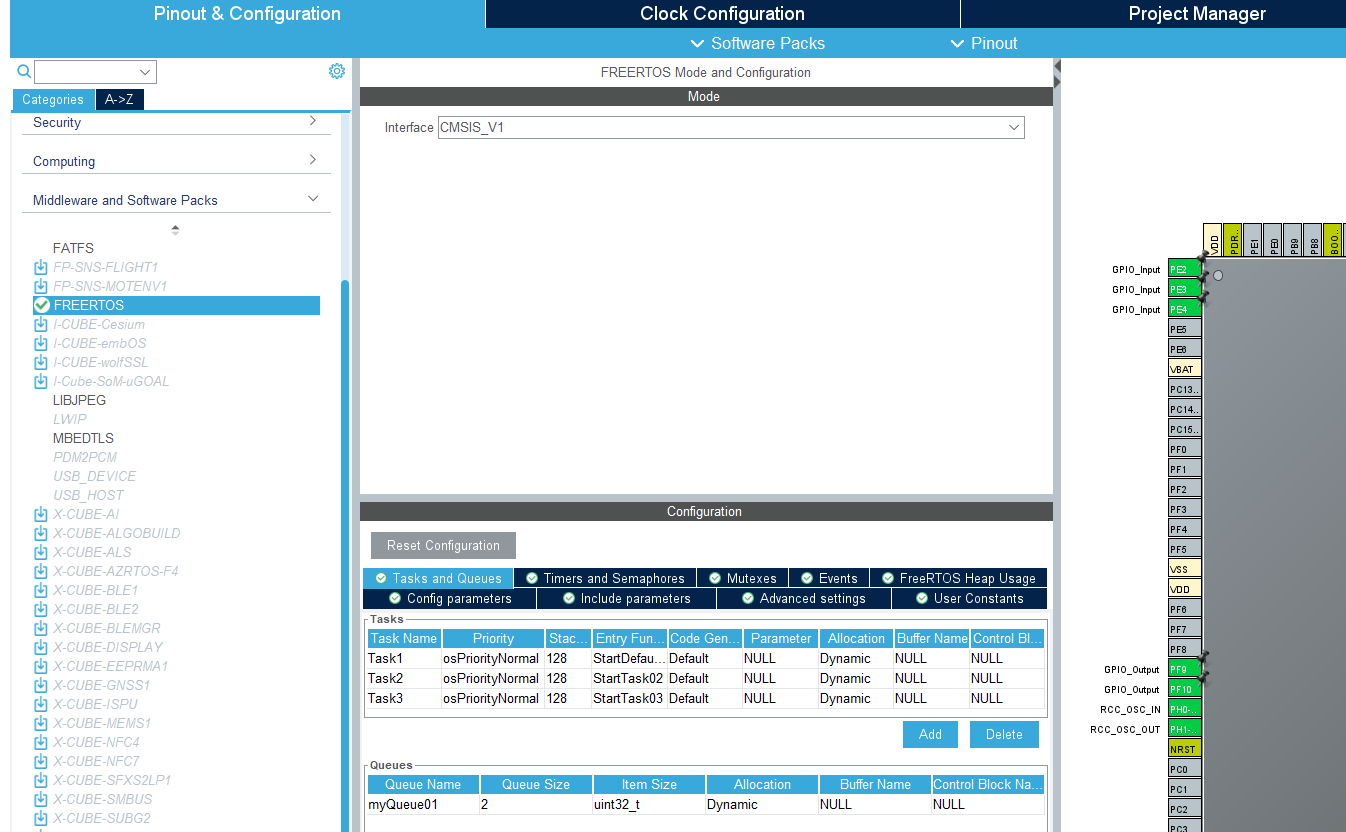Viewport: 1346px width, 832px height.
Task: Click the categories list vertical scrollbar
Action: click(345, 555)
